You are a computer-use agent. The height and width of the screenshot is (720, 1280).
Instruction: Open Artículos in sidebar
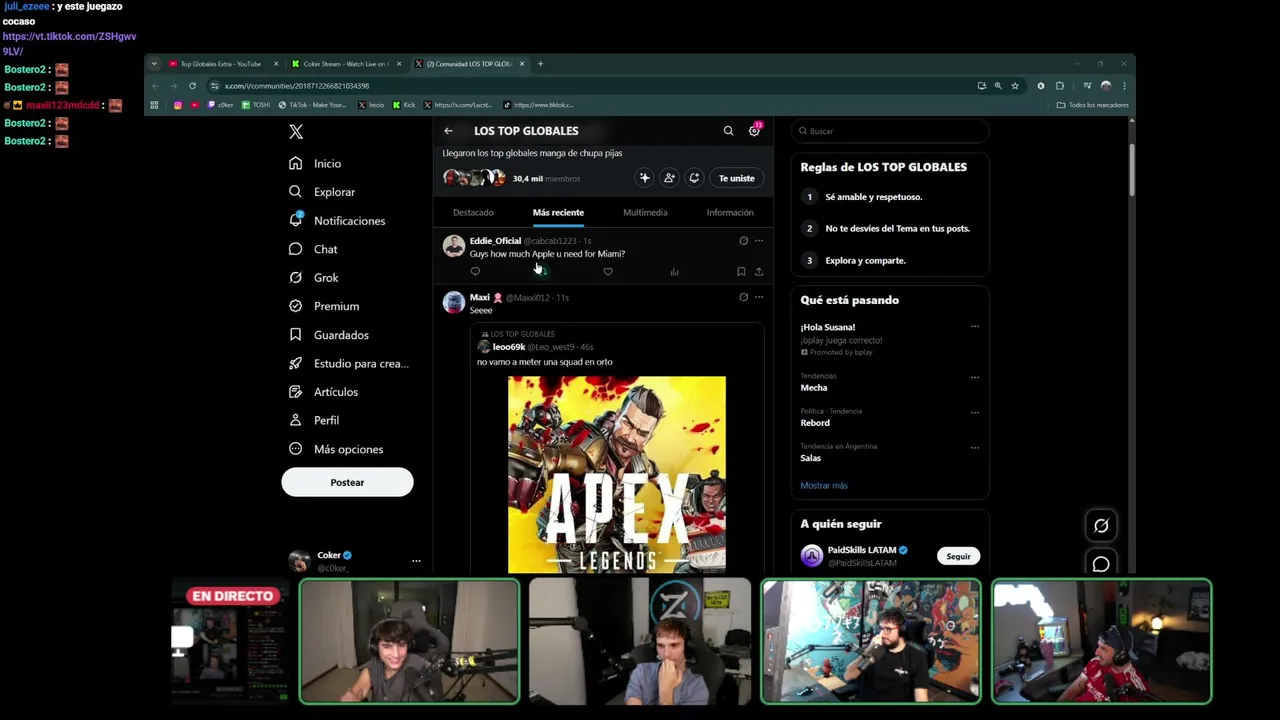(323, 392)
